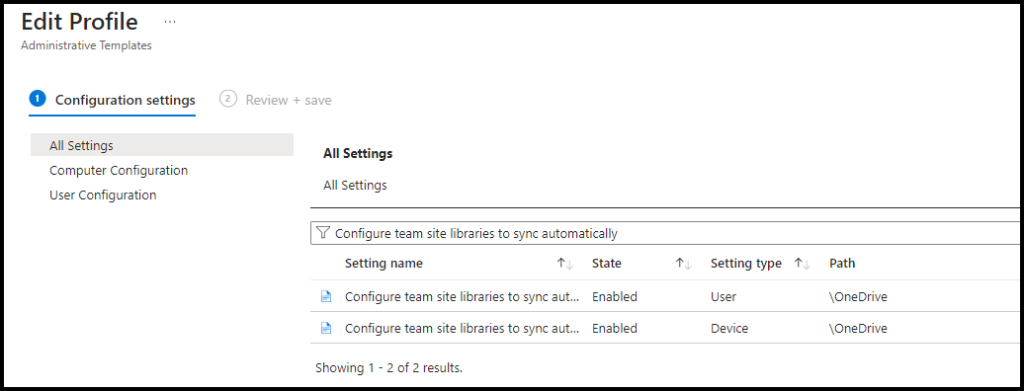Open User Configuration in the tree
The image size is (1024, 391).
[x=103, y=195]
